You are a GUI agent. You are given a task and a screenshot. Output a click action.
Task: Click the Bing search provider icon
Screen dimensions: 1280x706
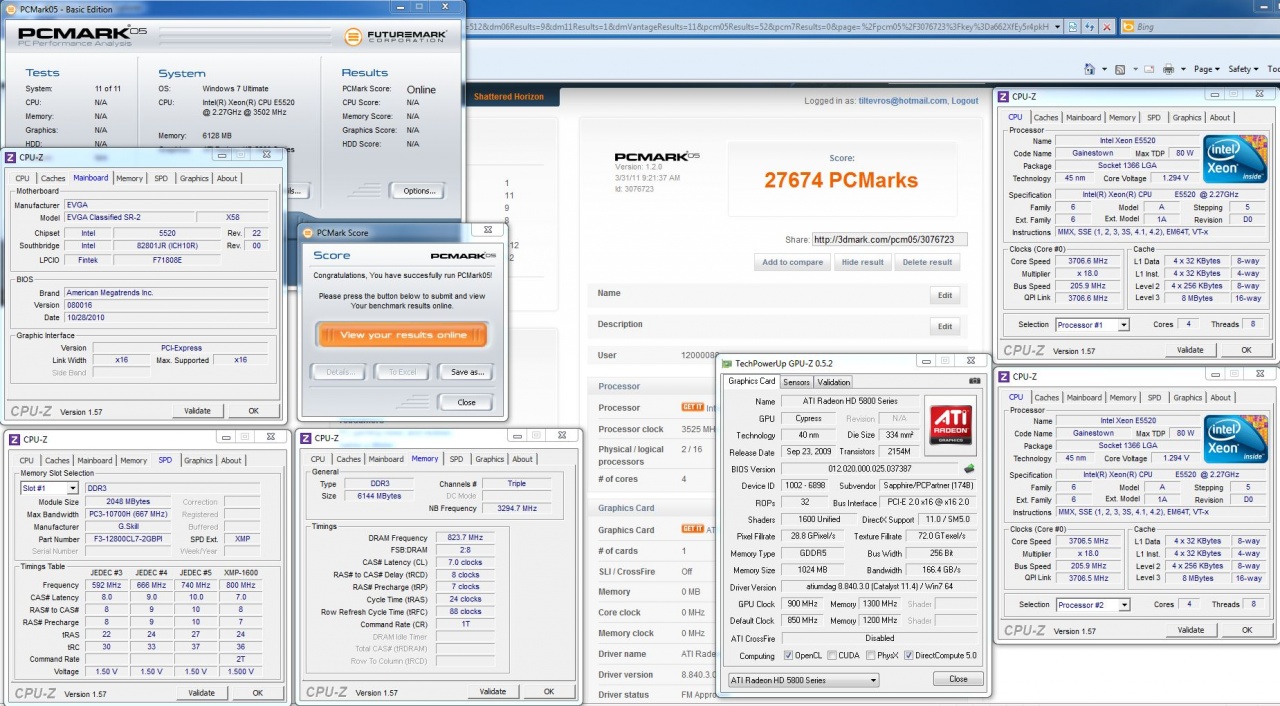point(1129,26)
